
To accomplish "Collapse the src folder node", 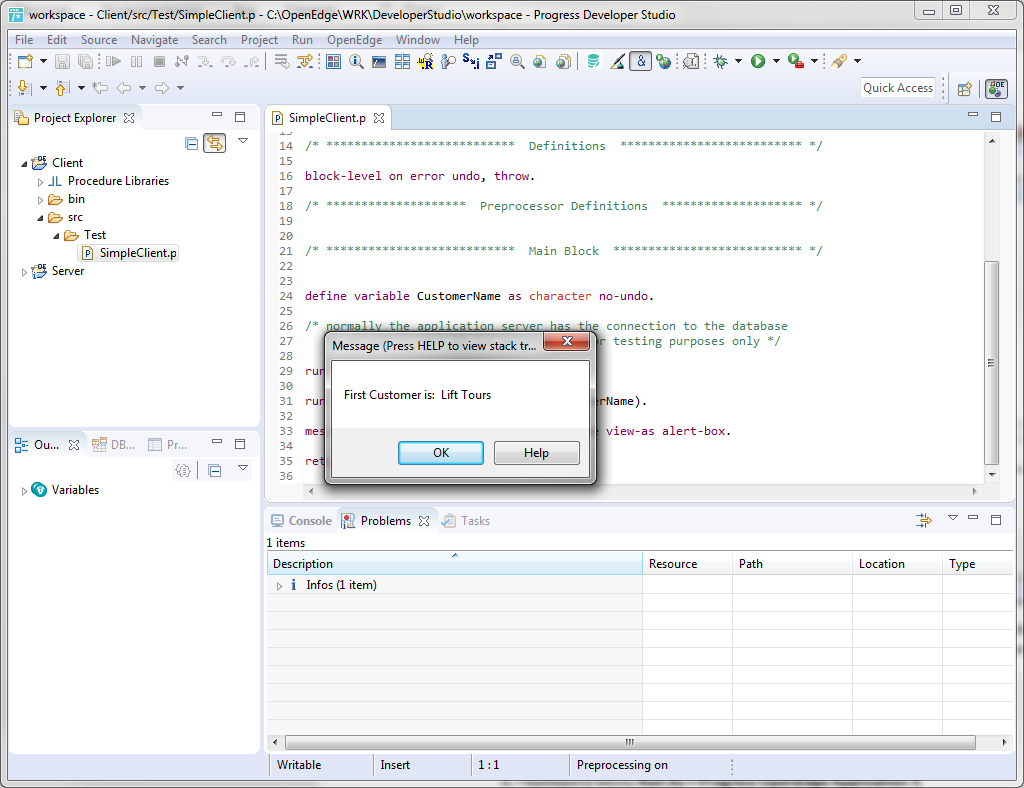I will point(40,218).
